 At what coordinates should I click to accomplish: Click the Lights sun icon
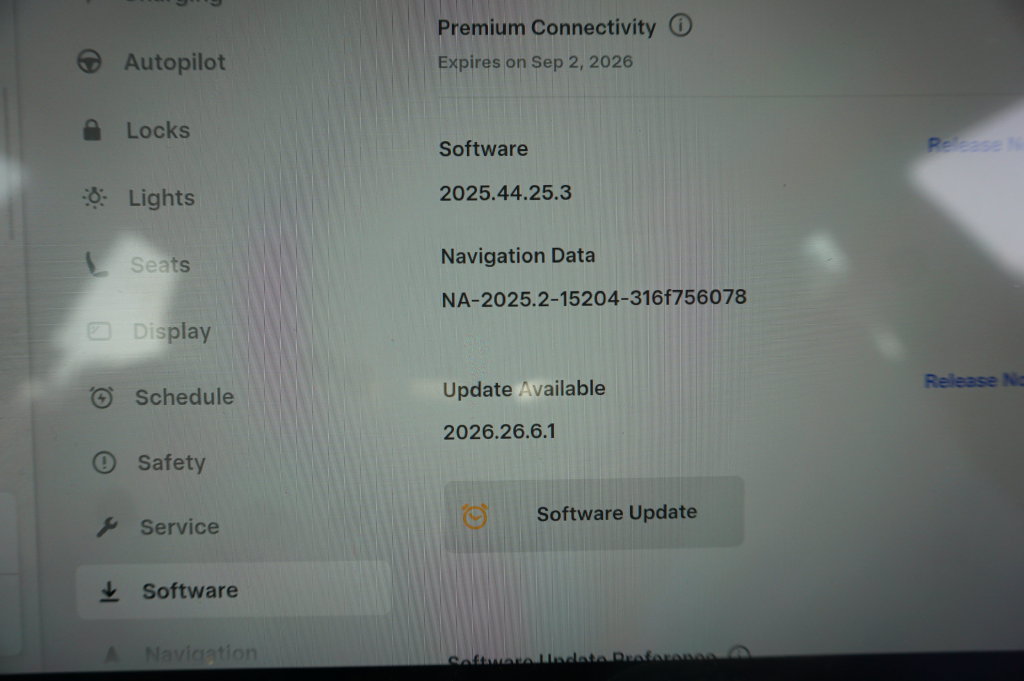coord(94,197)
